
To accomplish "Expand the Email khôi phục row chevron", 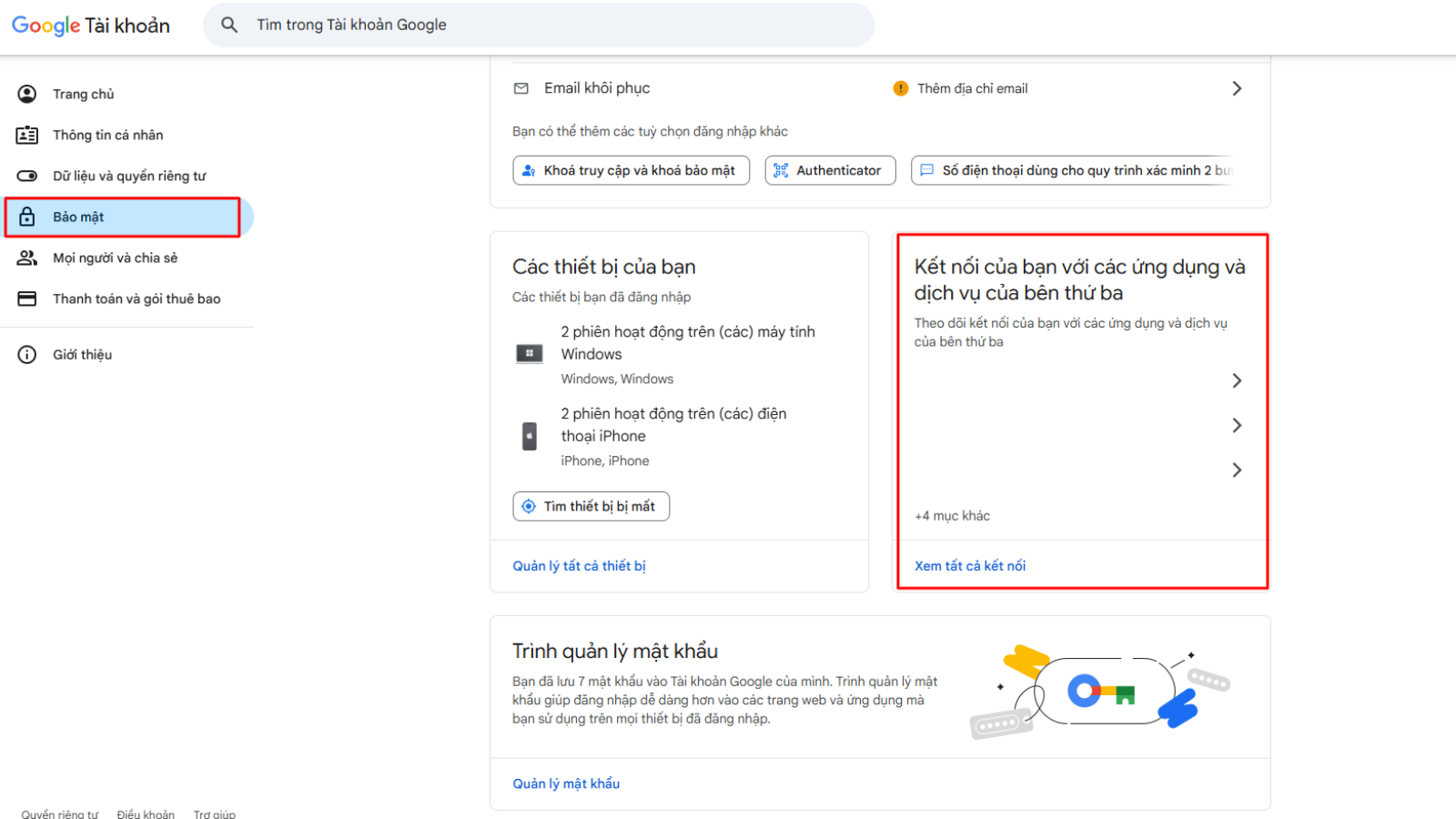I will click(x=1237, y=88).
